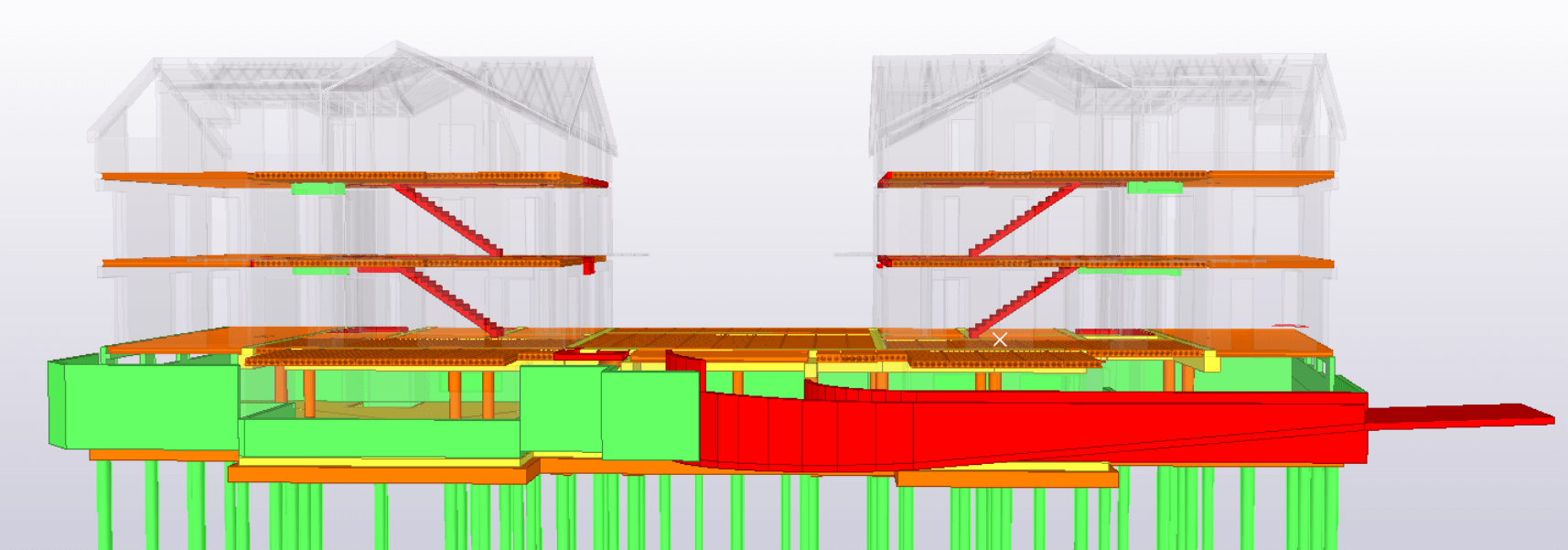Viewport: 1568px width, 550px height.
Task: Click the white X marker on the slab
Action: click(x=1000, y=340)
